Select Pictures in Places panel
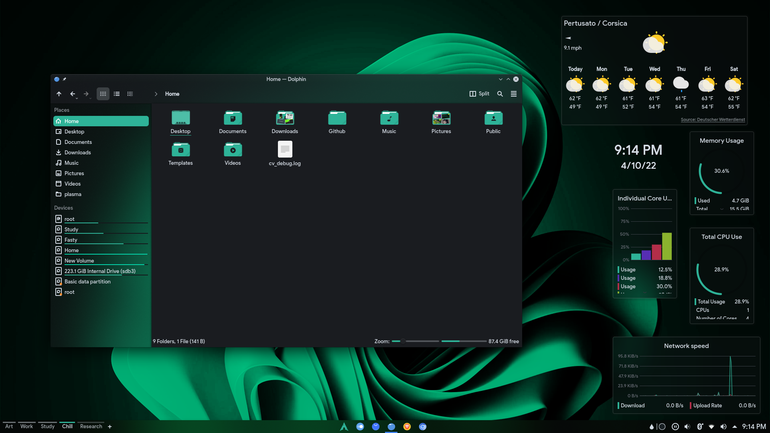This screenshot has height=433, width=770. click(101, 173)
